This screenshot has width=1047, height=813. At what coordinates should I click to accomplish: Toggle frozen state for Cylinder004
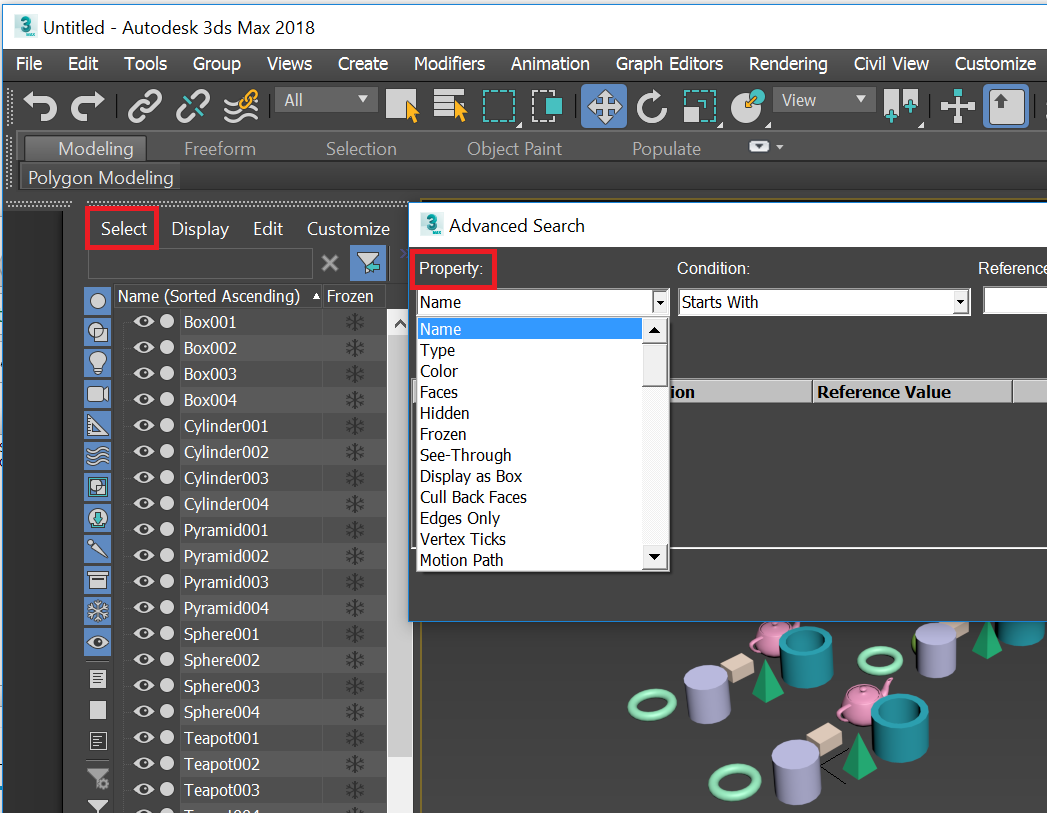355,504
